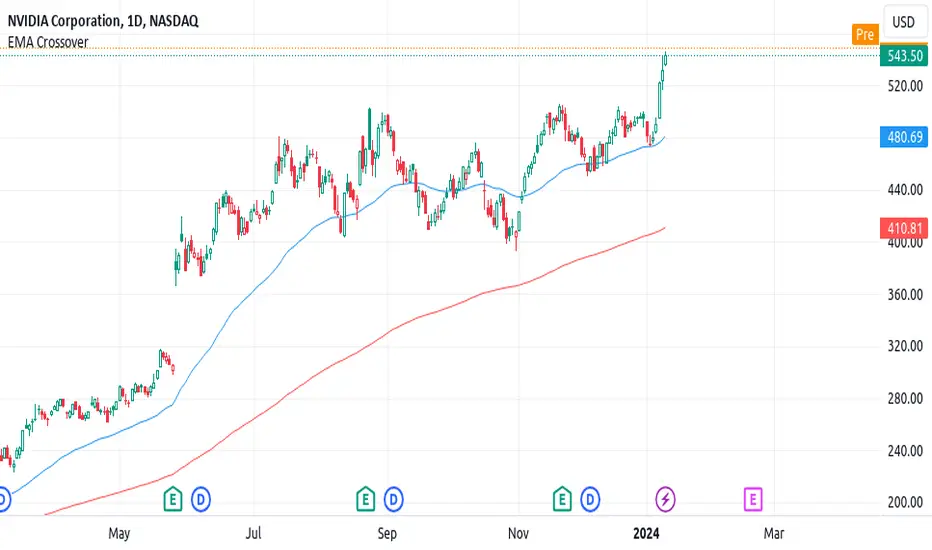
Task: Open the earnings E marker after Nov
Action: [562, 499]
